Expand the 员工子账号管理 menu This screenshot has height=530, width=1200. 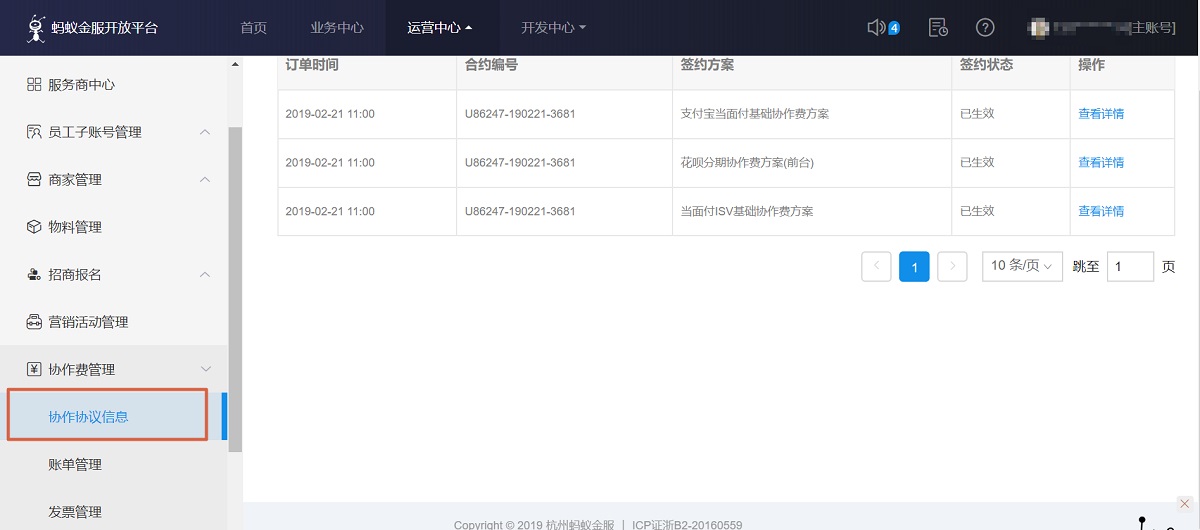click(205, 132)
